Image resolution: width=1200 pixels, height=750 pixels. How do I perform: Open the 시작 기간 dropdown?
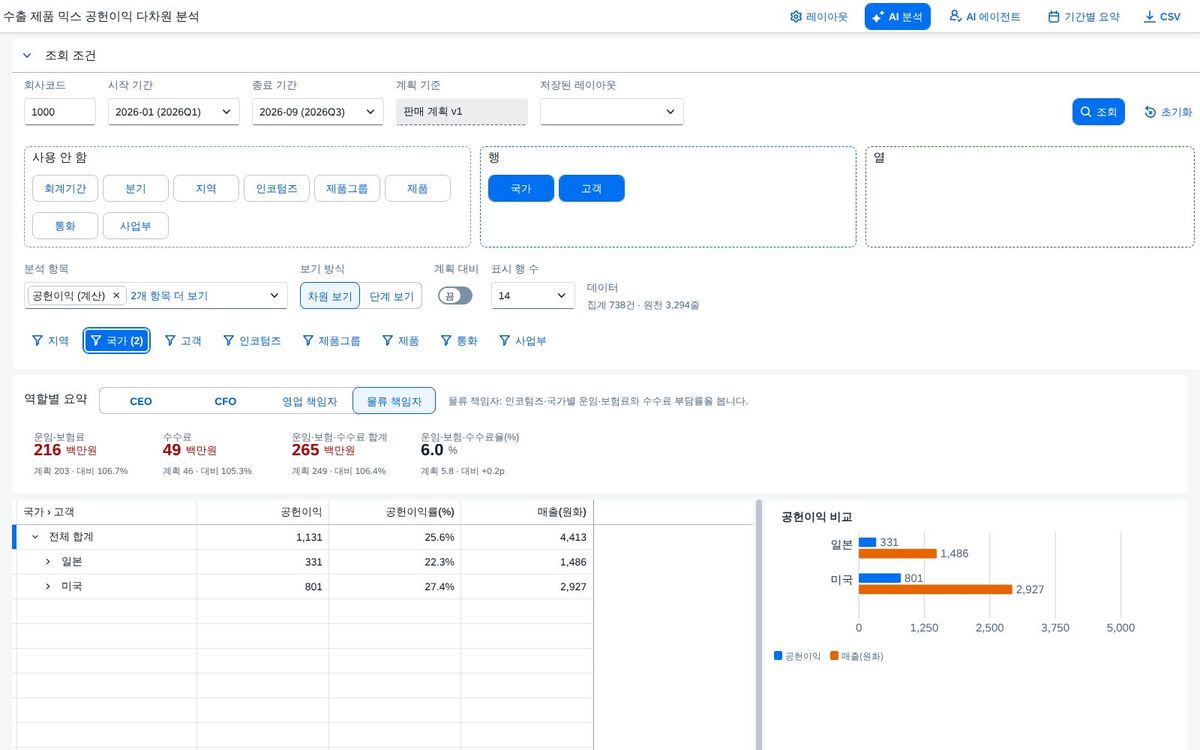click(174, 112)
